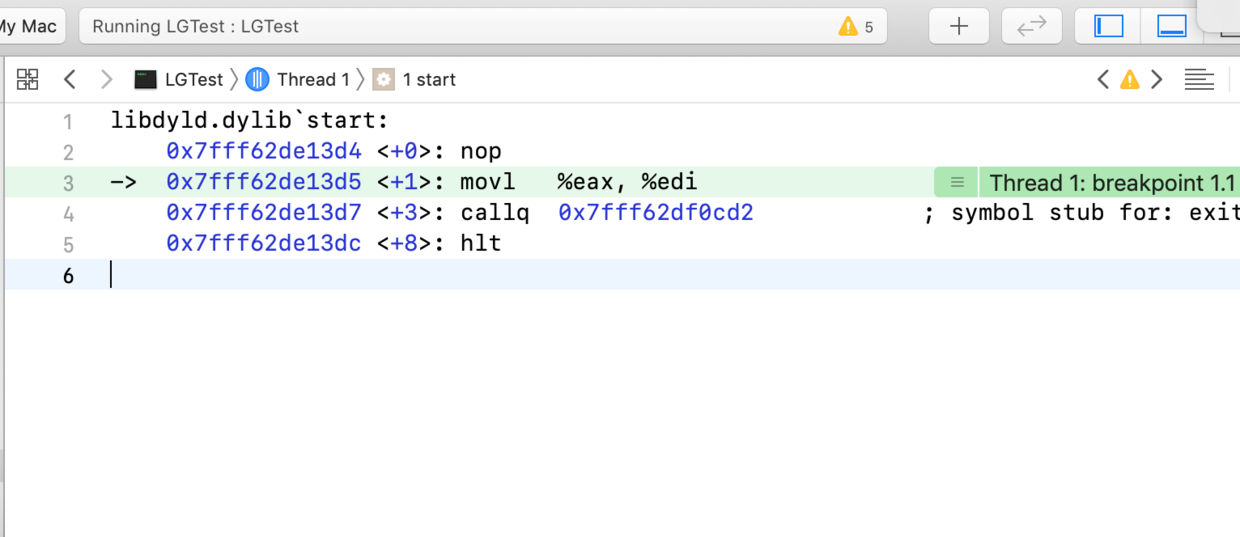Click the hlt instruction text

click(481, 243)
